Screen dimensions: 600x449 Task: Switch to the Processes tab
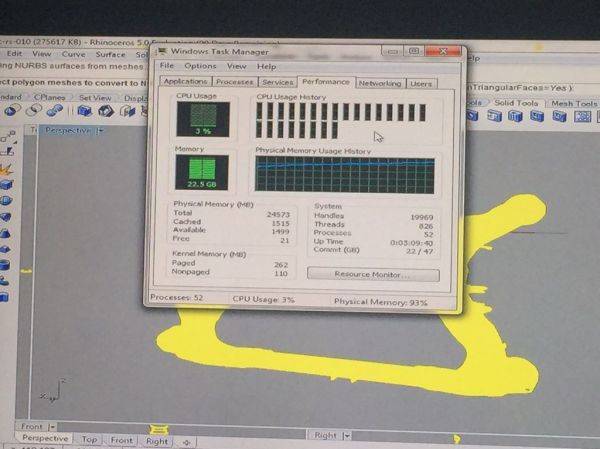point(234,82)
